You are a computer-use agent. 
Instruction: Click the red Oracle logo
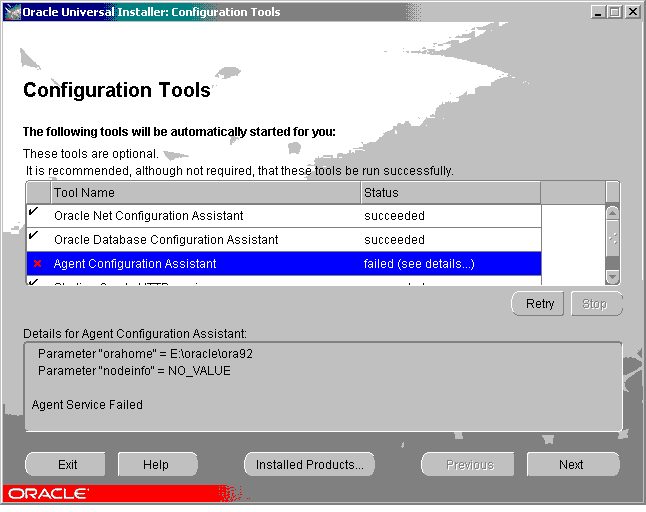coord(48,493)
